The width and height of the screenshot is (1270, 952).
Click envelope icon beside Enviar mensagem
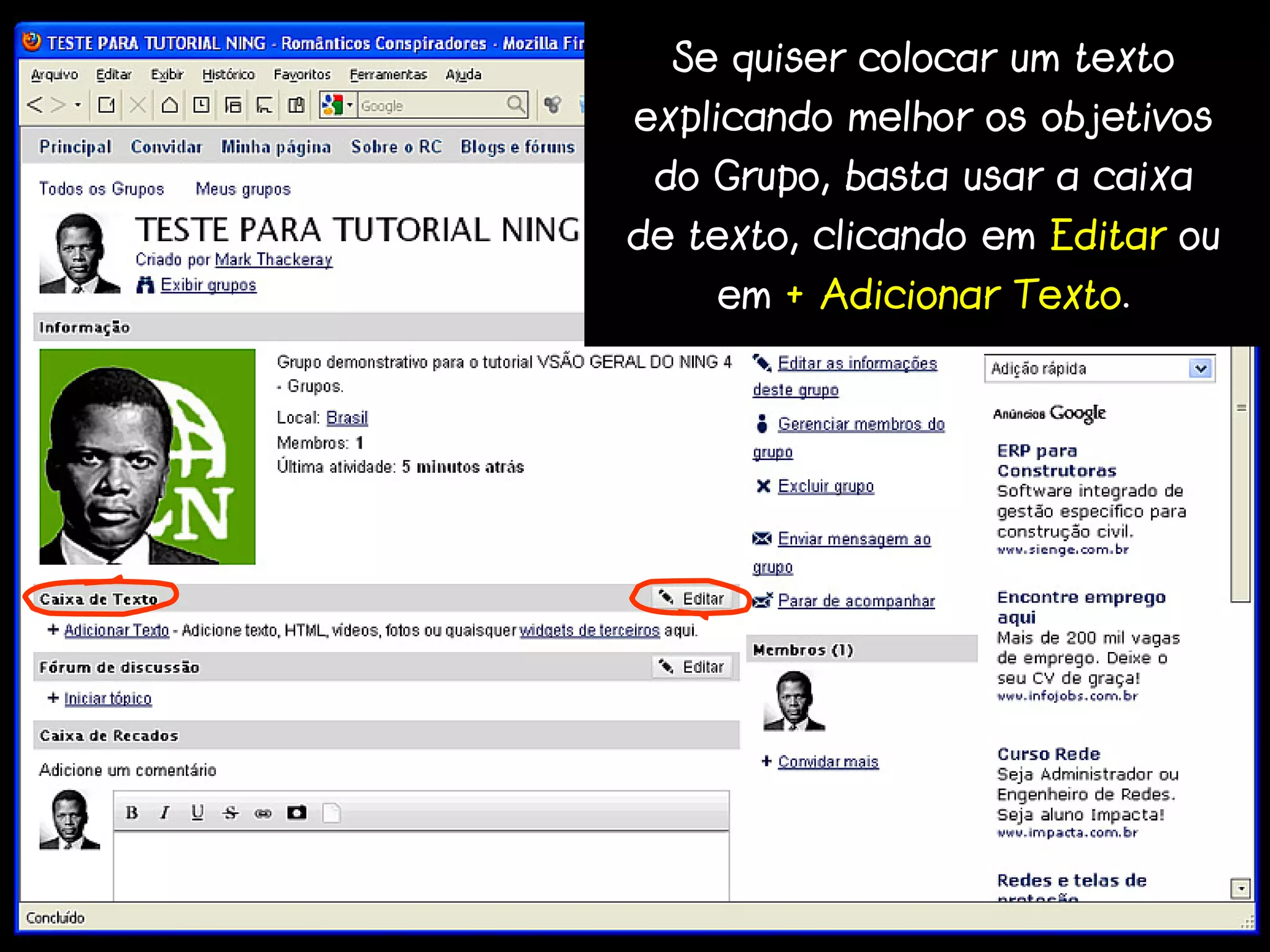click(x=762, y=538)
